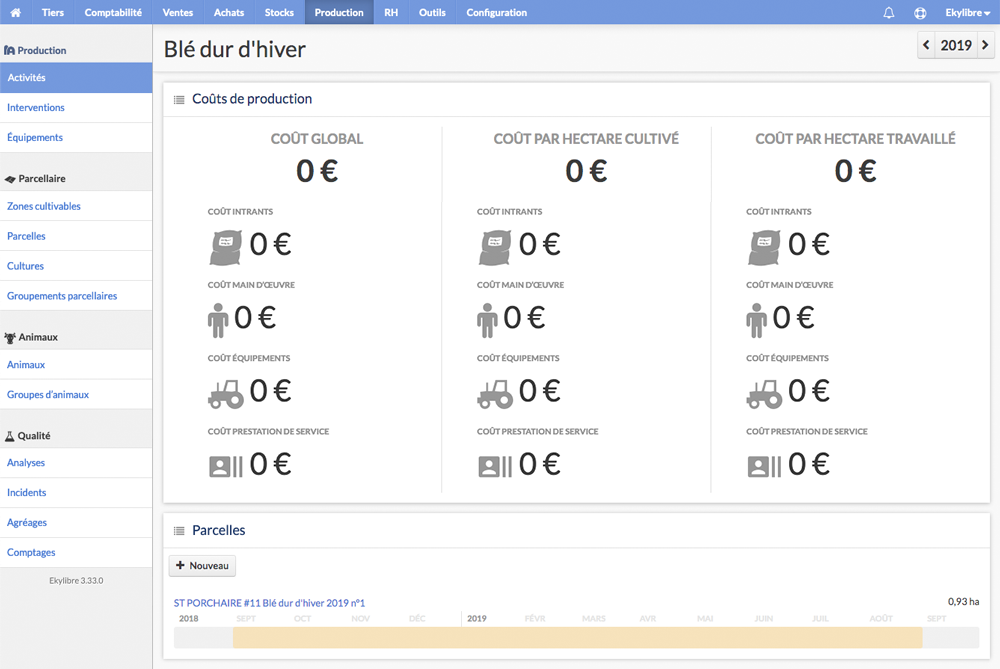
Task: Click the labor person icon under Coût global
Action: point(217,320)
